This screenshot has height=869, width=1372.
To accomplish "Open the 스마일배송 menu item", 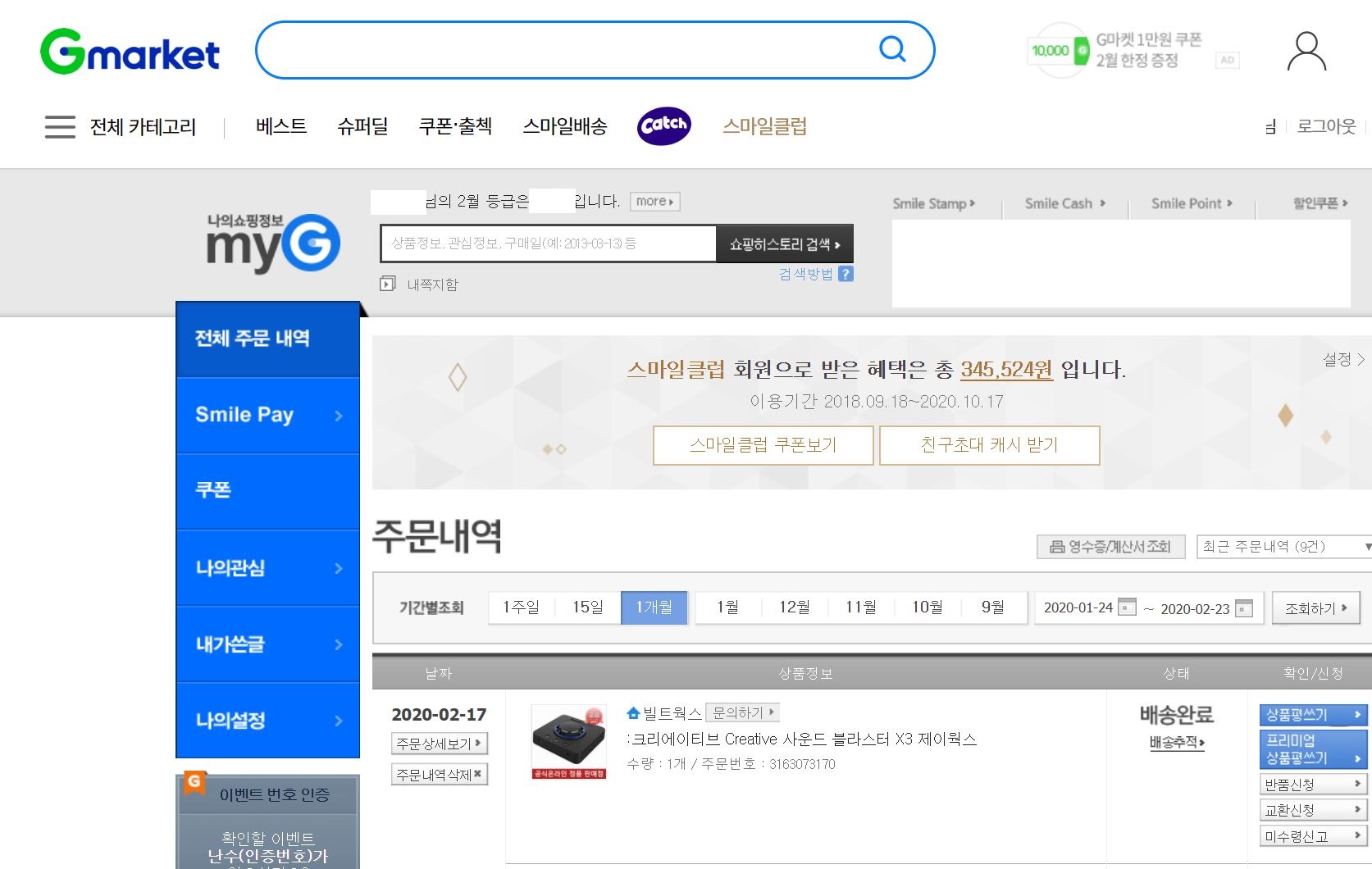I will tap(565, 126).
